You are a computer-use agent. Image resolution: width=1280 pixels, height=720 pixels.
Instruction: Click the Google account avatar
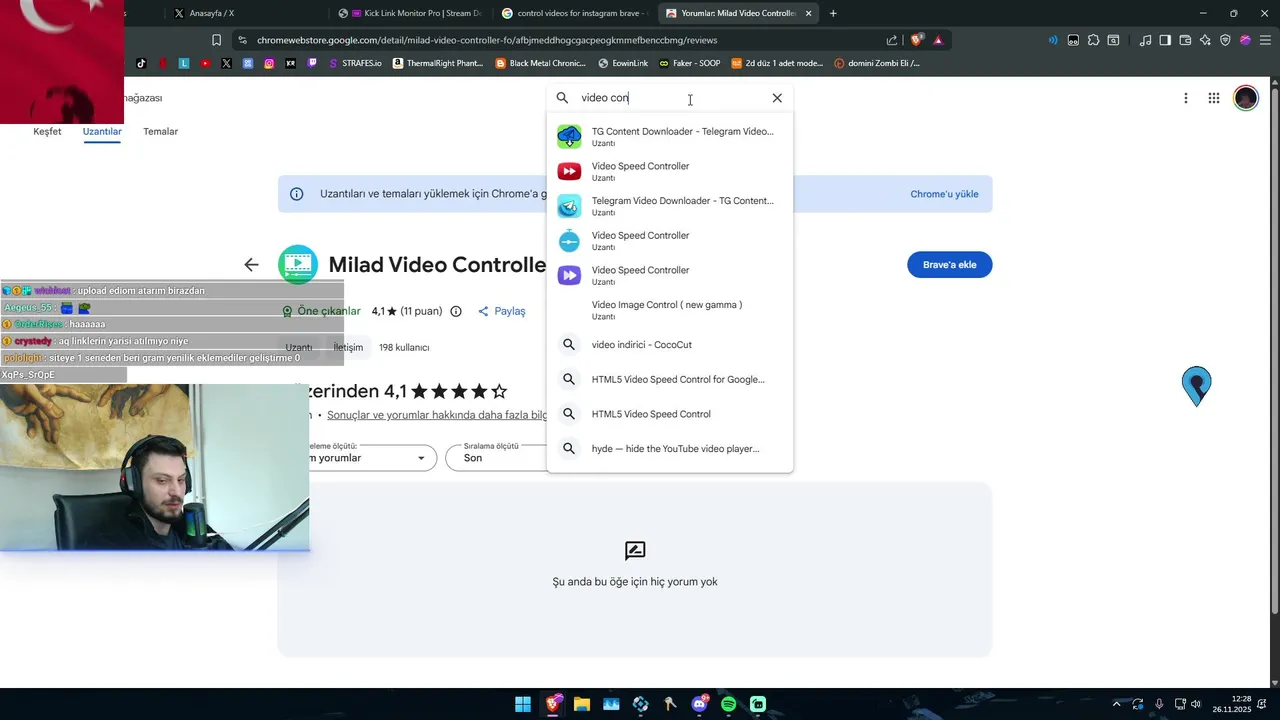pos(1246,98)
